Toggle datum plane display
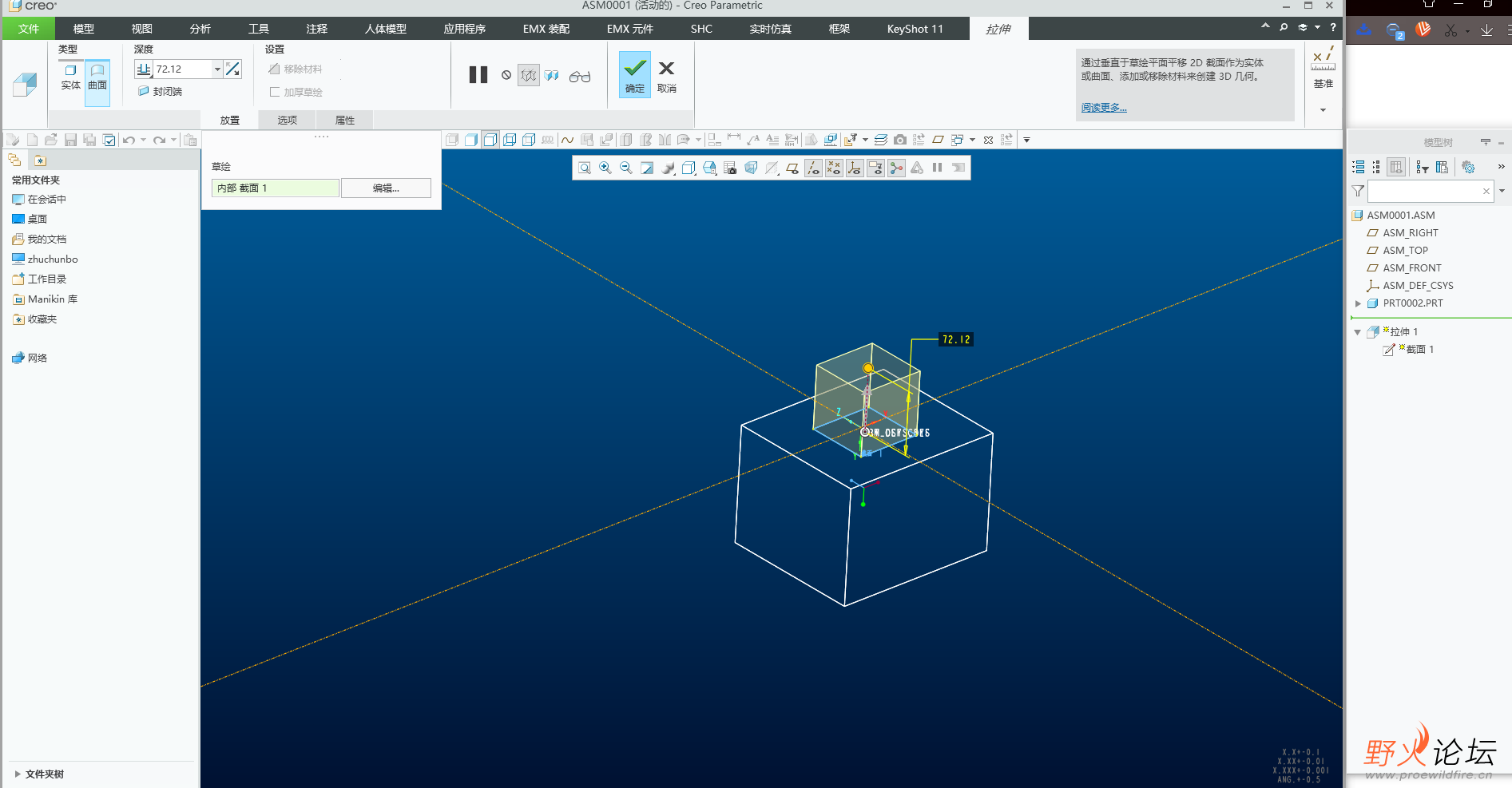Screen dimensions: 1512x788 coord(792,168)
